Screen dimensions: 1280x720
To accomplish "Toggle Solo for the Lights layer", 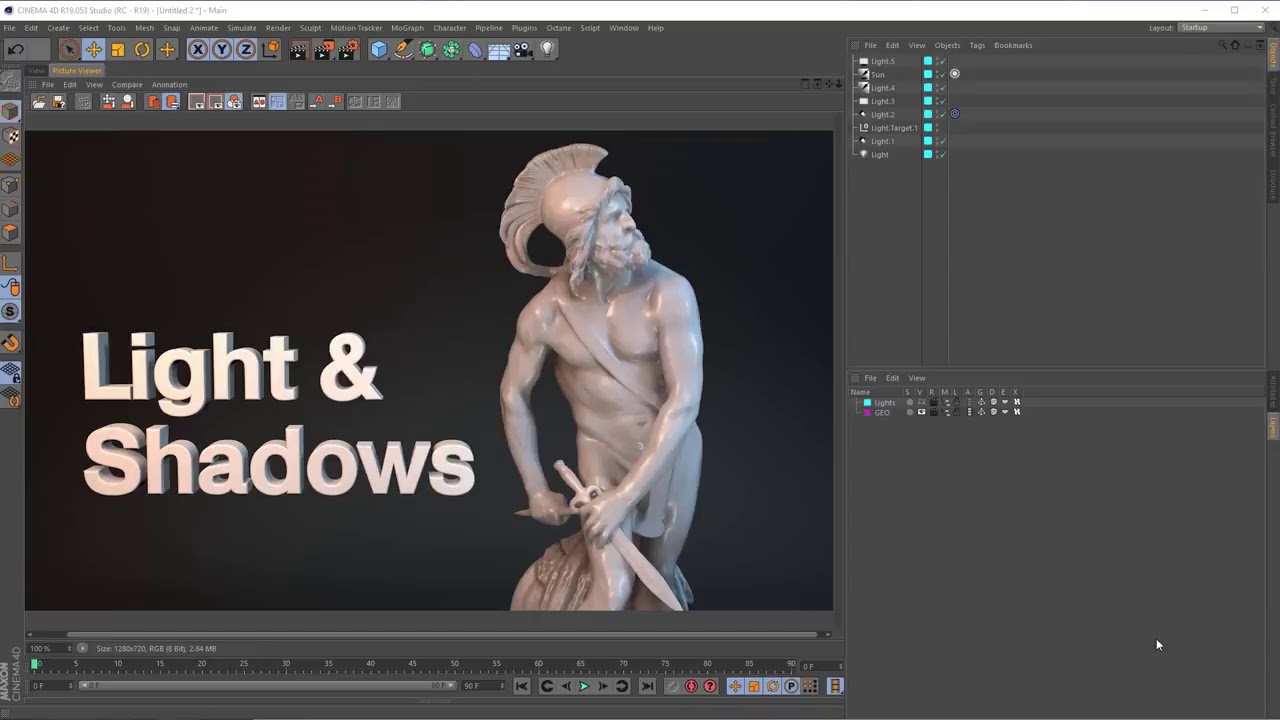I will [909, 402].
